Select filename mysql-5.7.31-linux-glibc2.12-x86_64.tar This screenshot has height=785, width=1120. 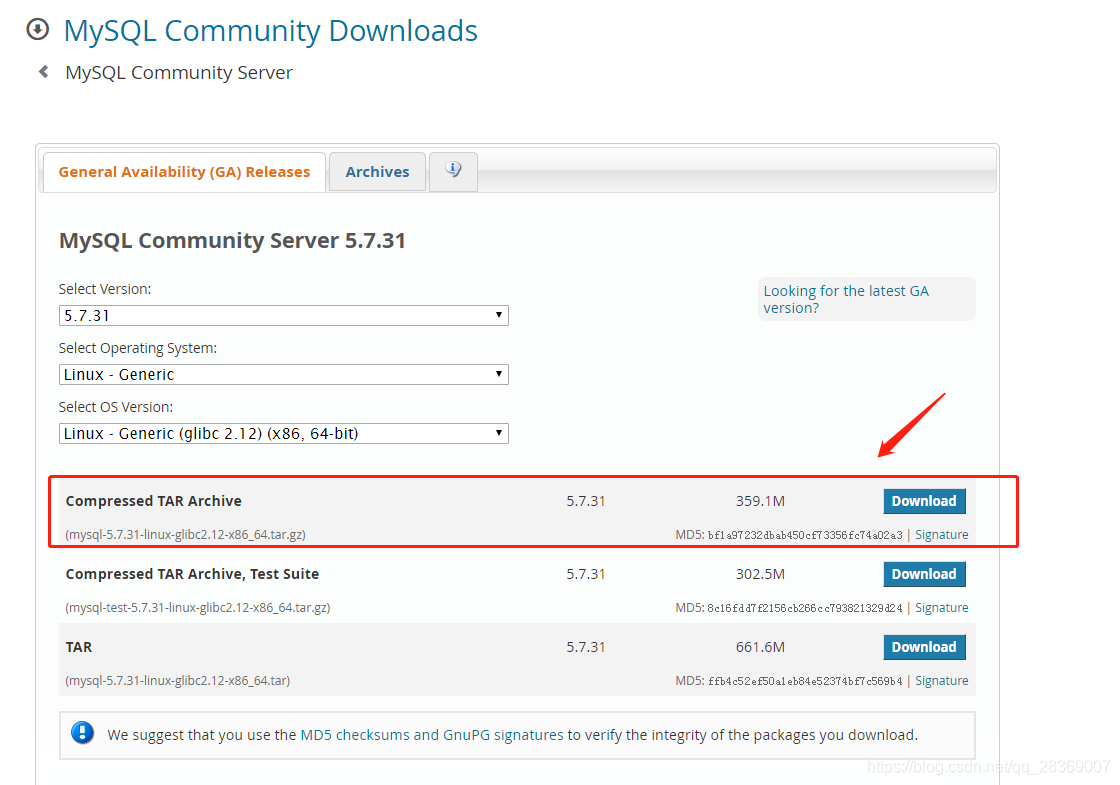pyautogui.click(x=178, y=681)
